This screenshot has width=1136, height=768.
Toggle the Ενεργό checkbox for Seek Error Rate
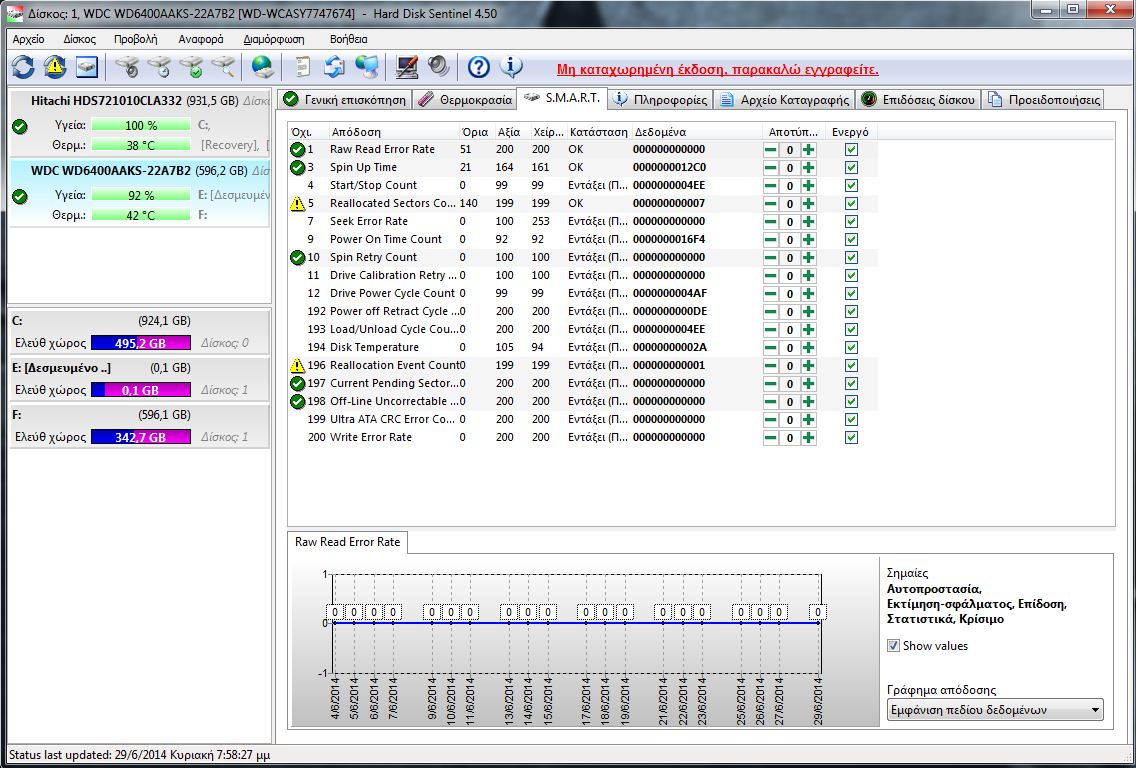pyautogui.click(x=851, y=222)
